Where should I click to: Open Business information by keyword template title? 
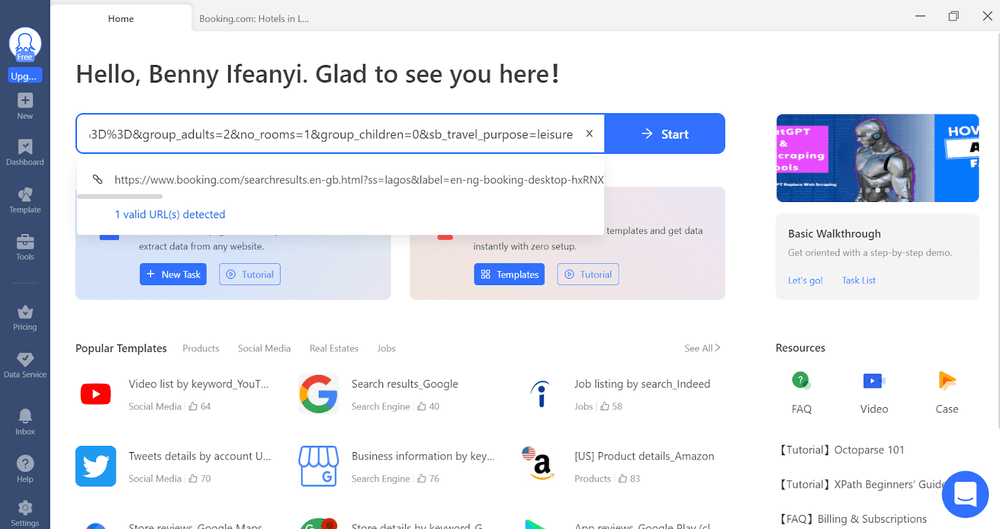[x=423, y=456]
